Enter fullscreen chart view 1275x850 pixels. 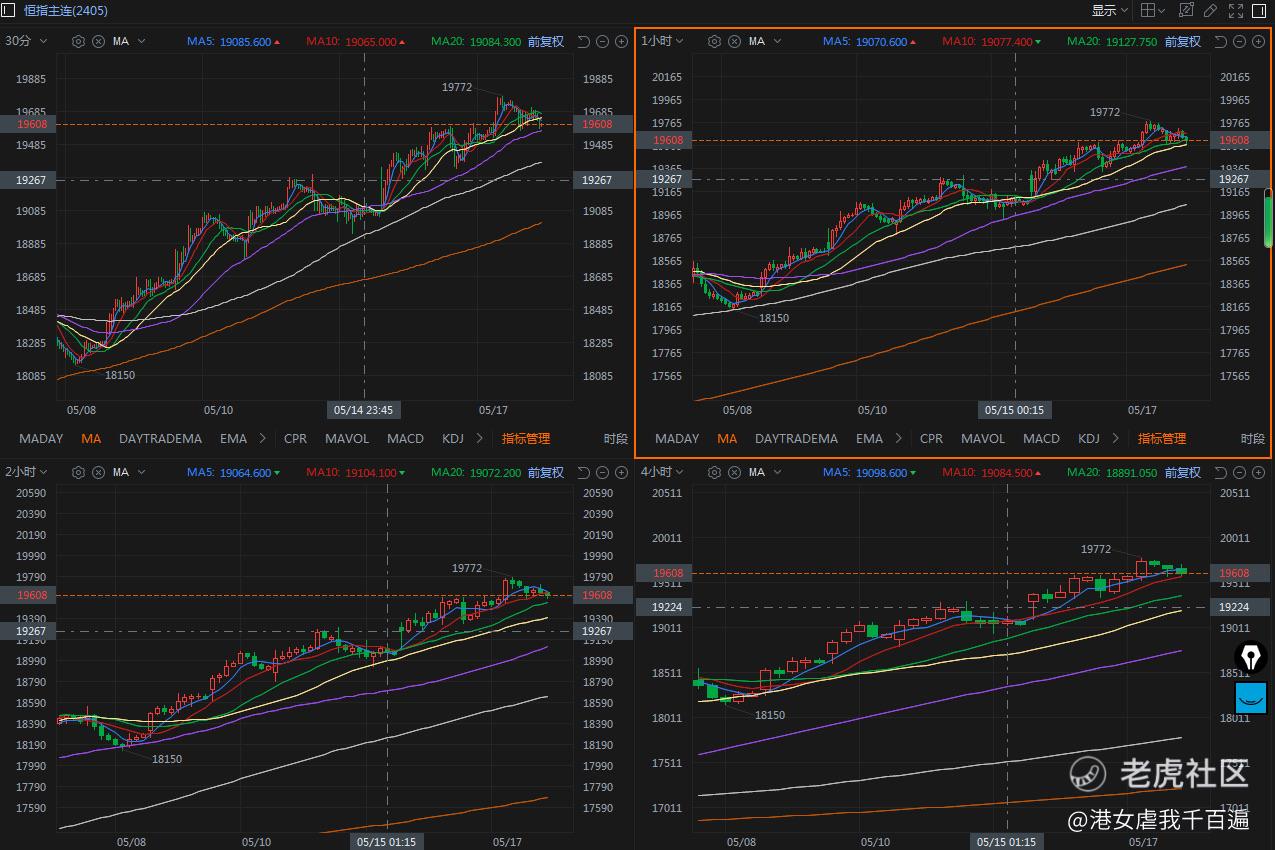tap(1236, 10)
